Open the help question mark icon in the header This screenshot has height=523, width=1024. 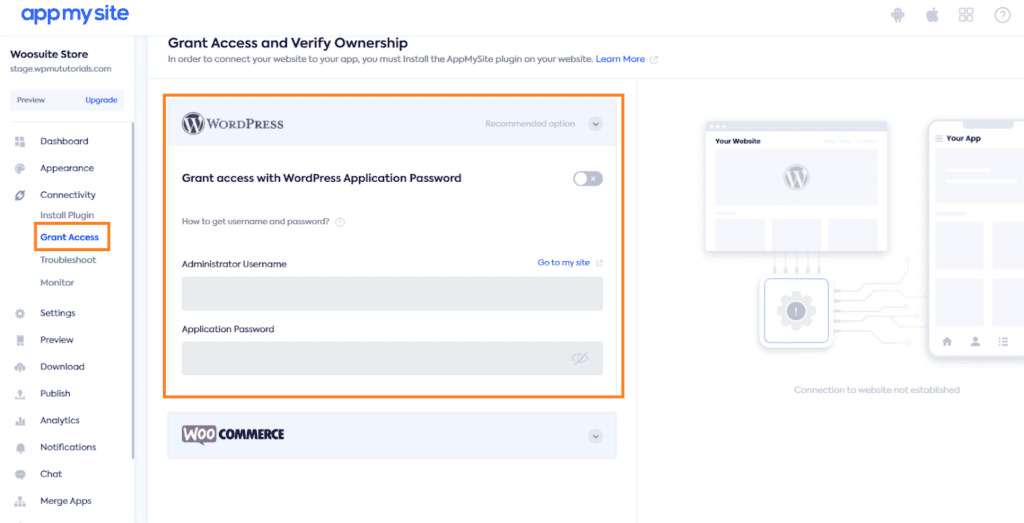point(1002,15)
